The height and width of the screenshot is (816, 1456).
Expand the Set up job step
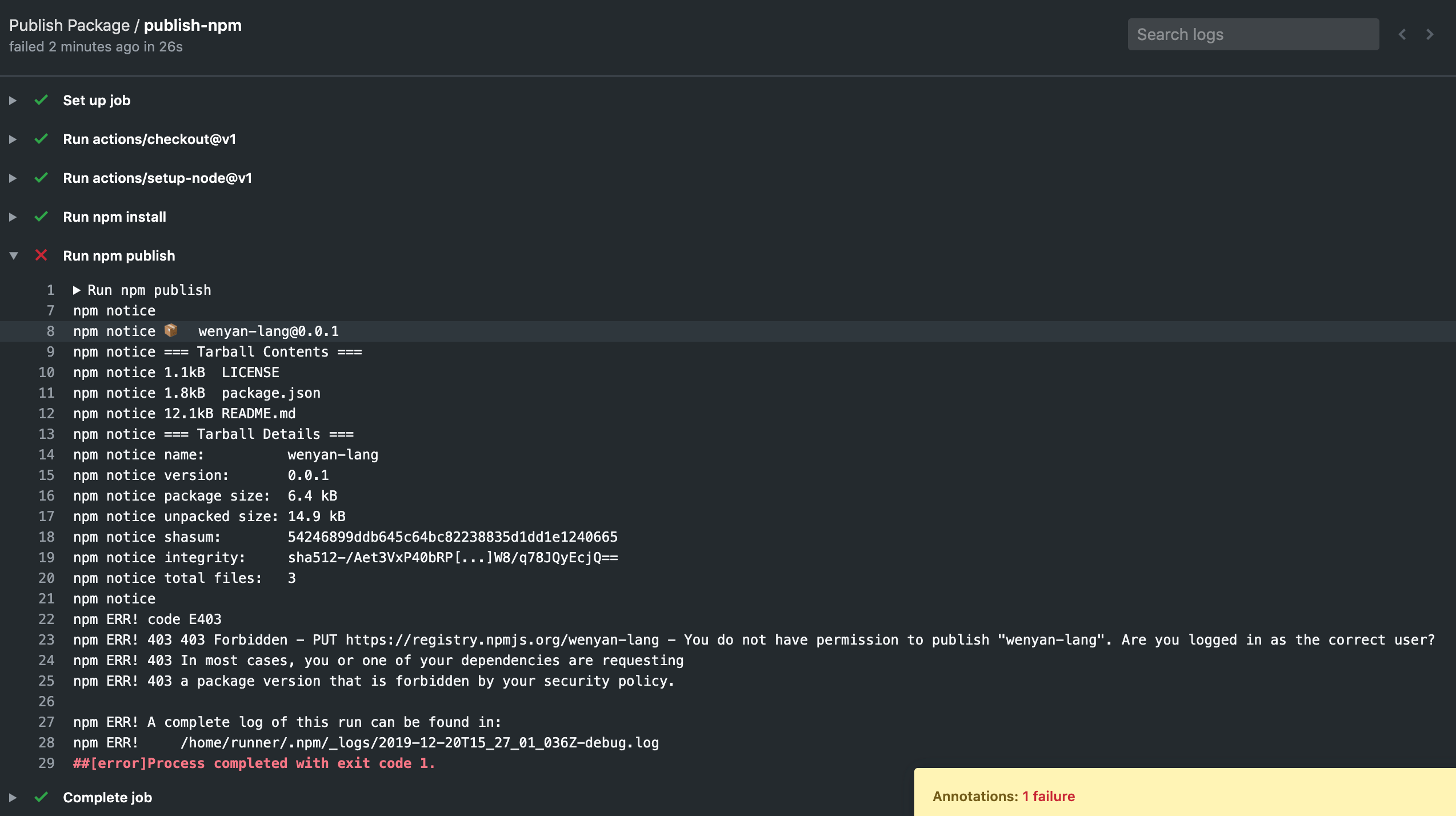click(13, 101)
